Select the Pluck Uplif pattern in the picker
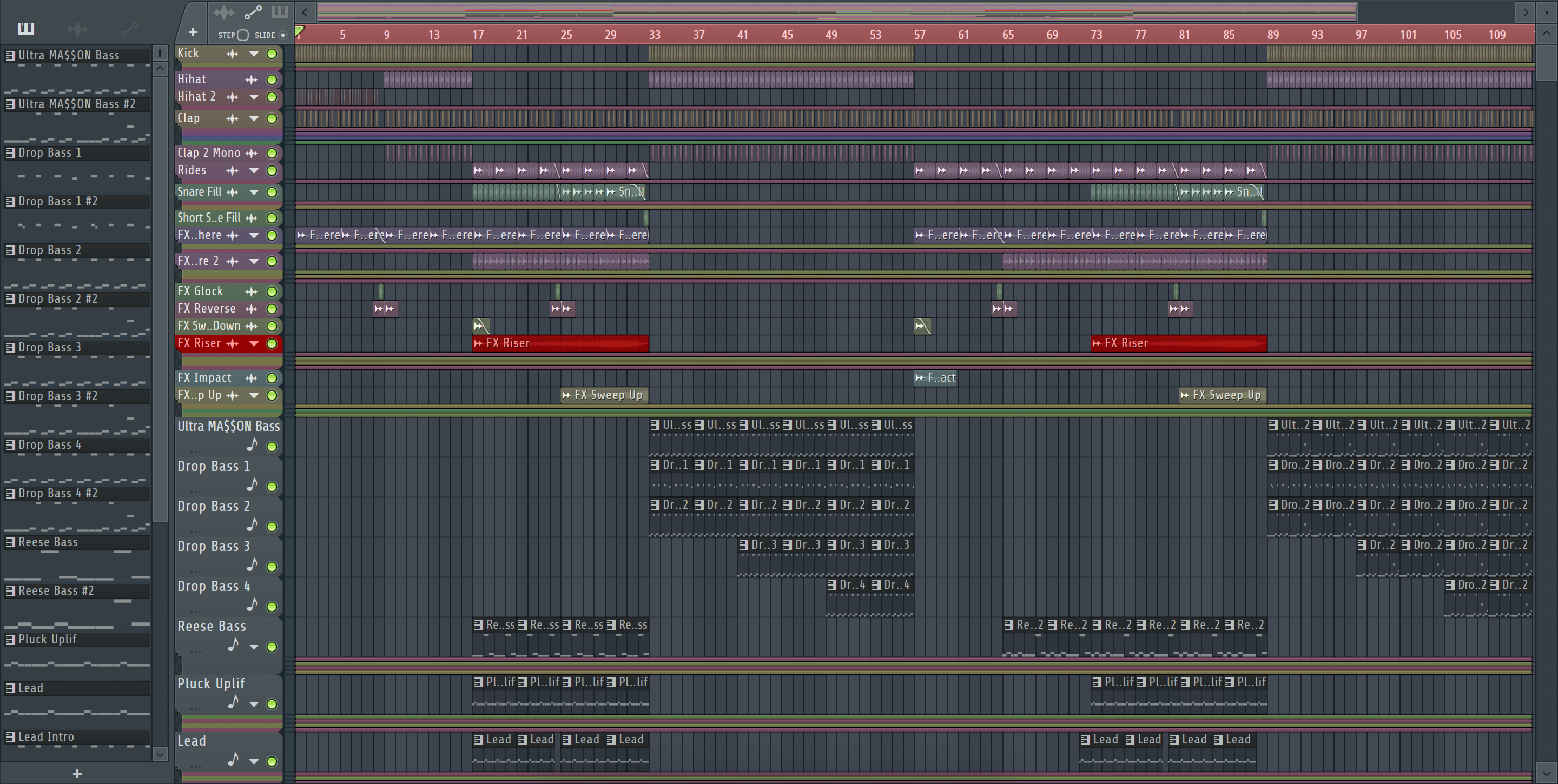Image resolution: width=1558 pixels, height=784 pixels. click(x=47, y=640)
